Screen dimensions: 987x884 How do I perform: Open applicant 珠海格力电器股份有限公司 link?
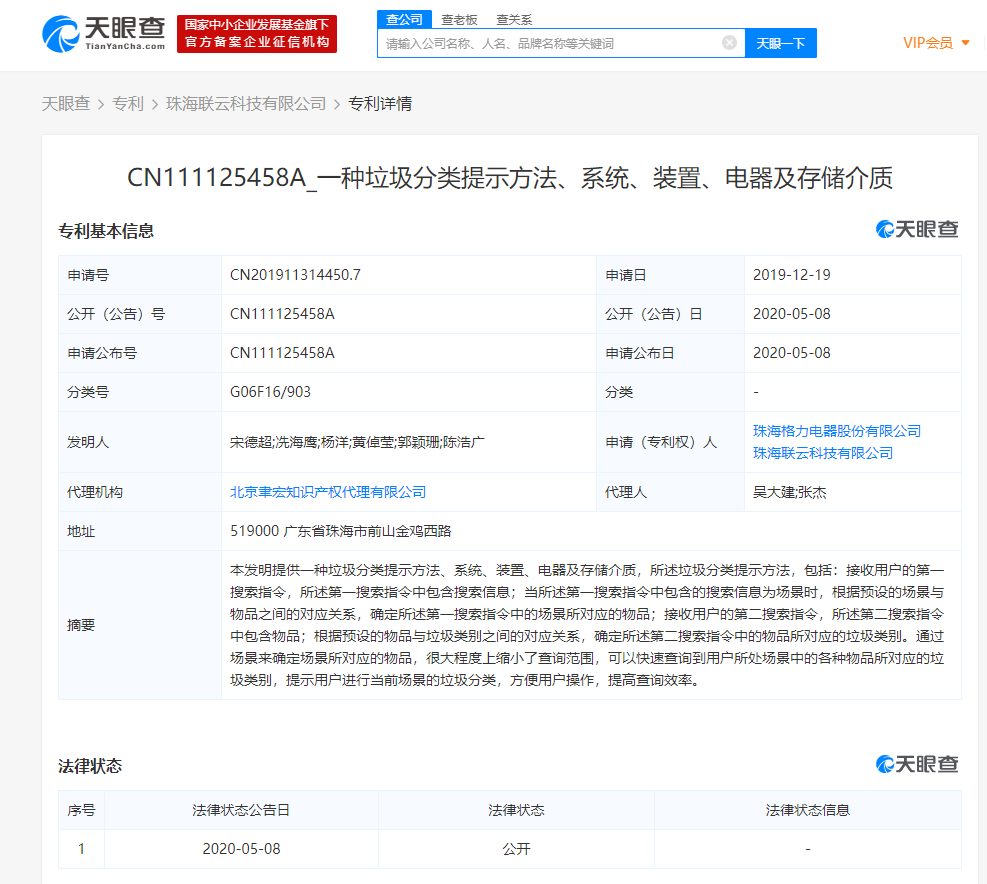tap(836, 431)
